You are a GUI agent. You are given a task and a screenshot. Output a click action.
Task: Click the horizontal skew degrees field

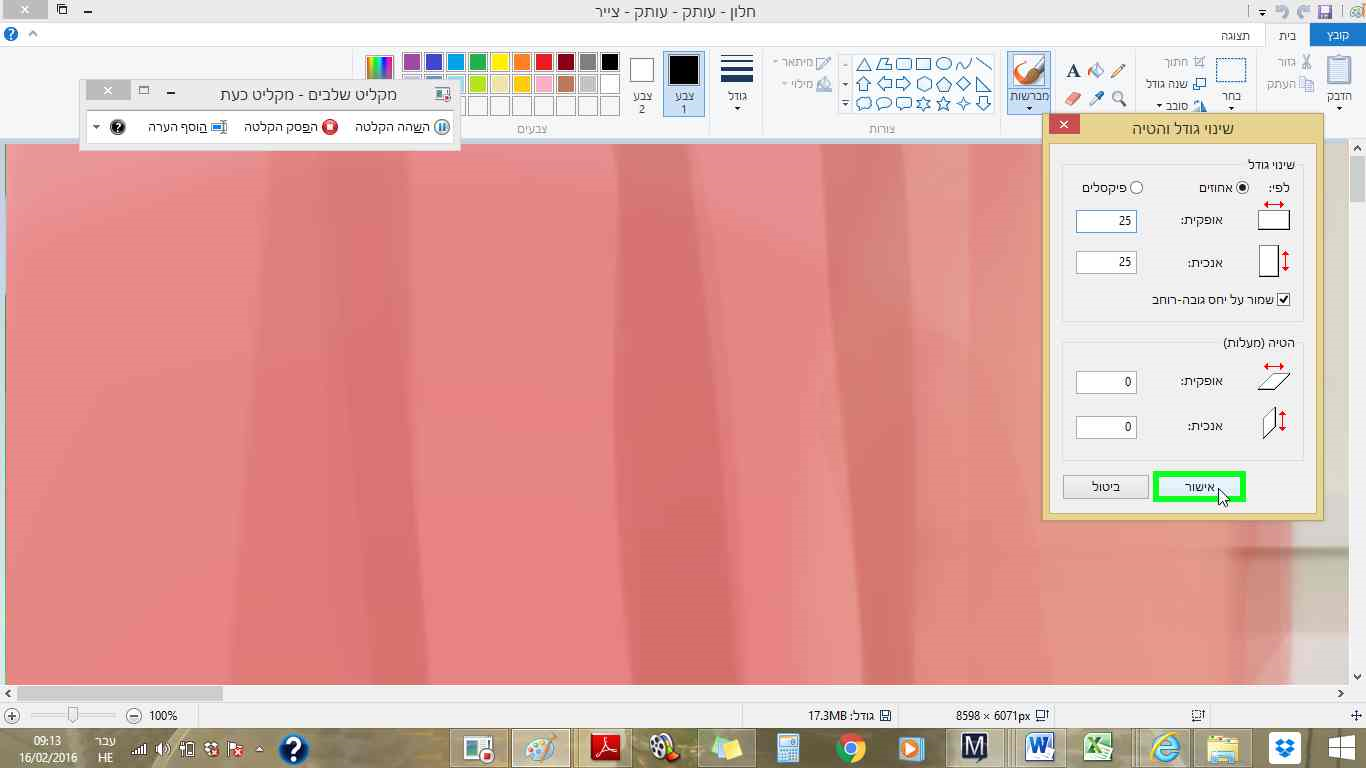[1106, 382]
